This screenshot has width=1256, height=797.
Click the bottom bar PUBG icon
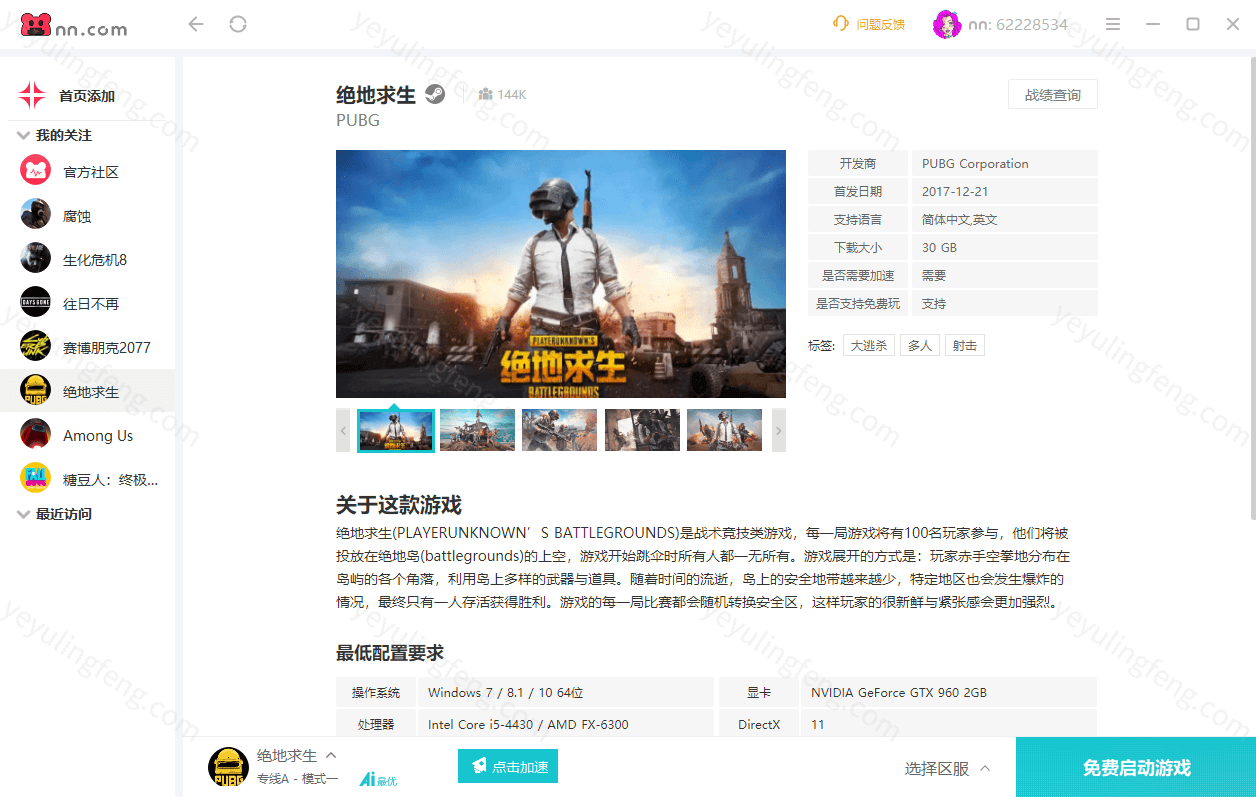[228, 767]
